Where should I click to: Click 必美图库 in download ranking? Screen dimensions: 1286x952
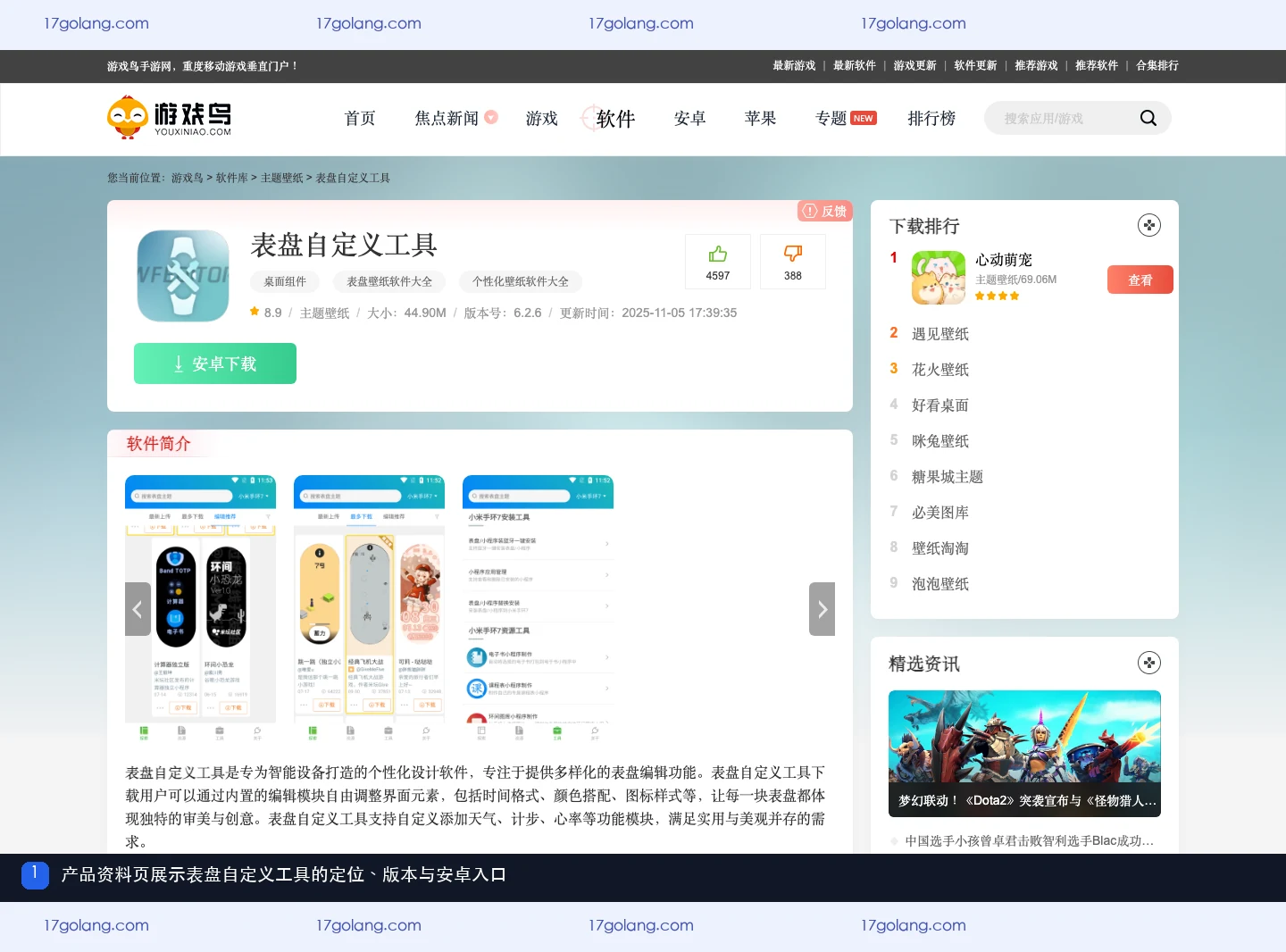coord(940,513)
